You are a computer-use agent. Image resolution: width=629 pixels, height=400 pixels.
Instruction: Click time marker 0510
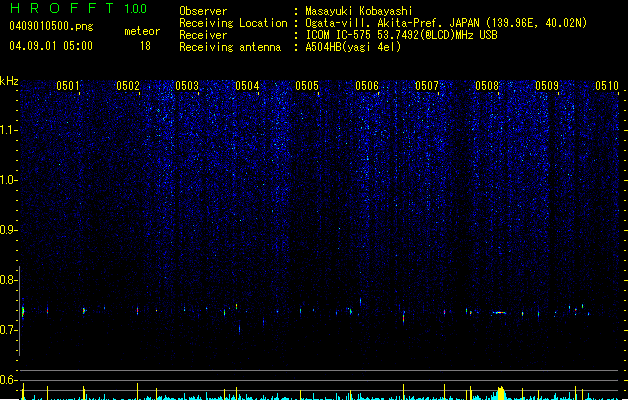point(607,86)
